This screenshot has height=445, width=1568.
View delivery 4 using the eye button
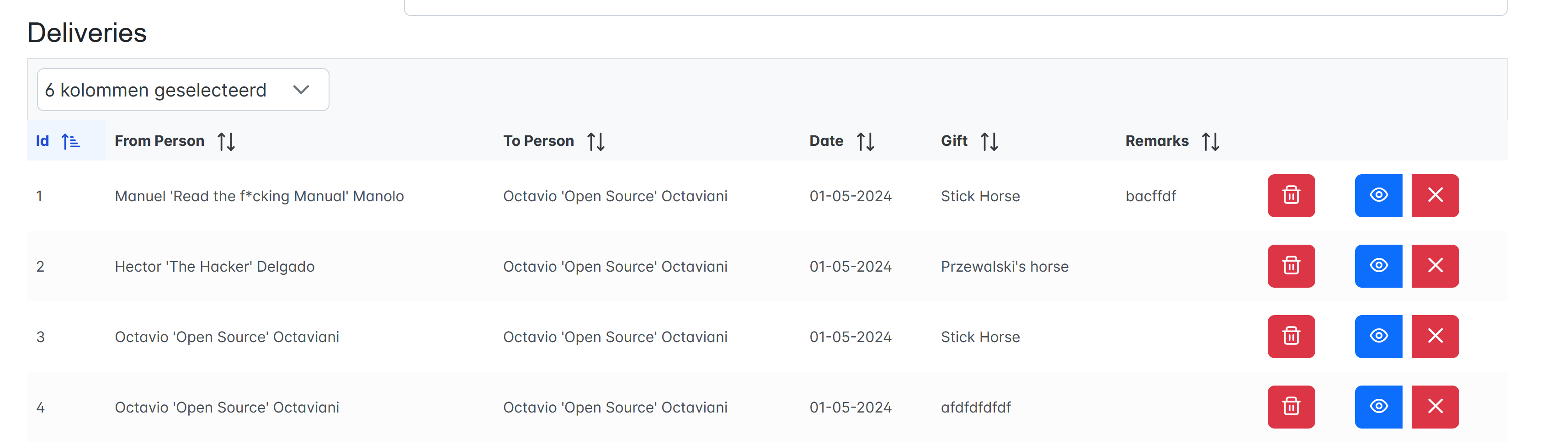coord(1378,407)
